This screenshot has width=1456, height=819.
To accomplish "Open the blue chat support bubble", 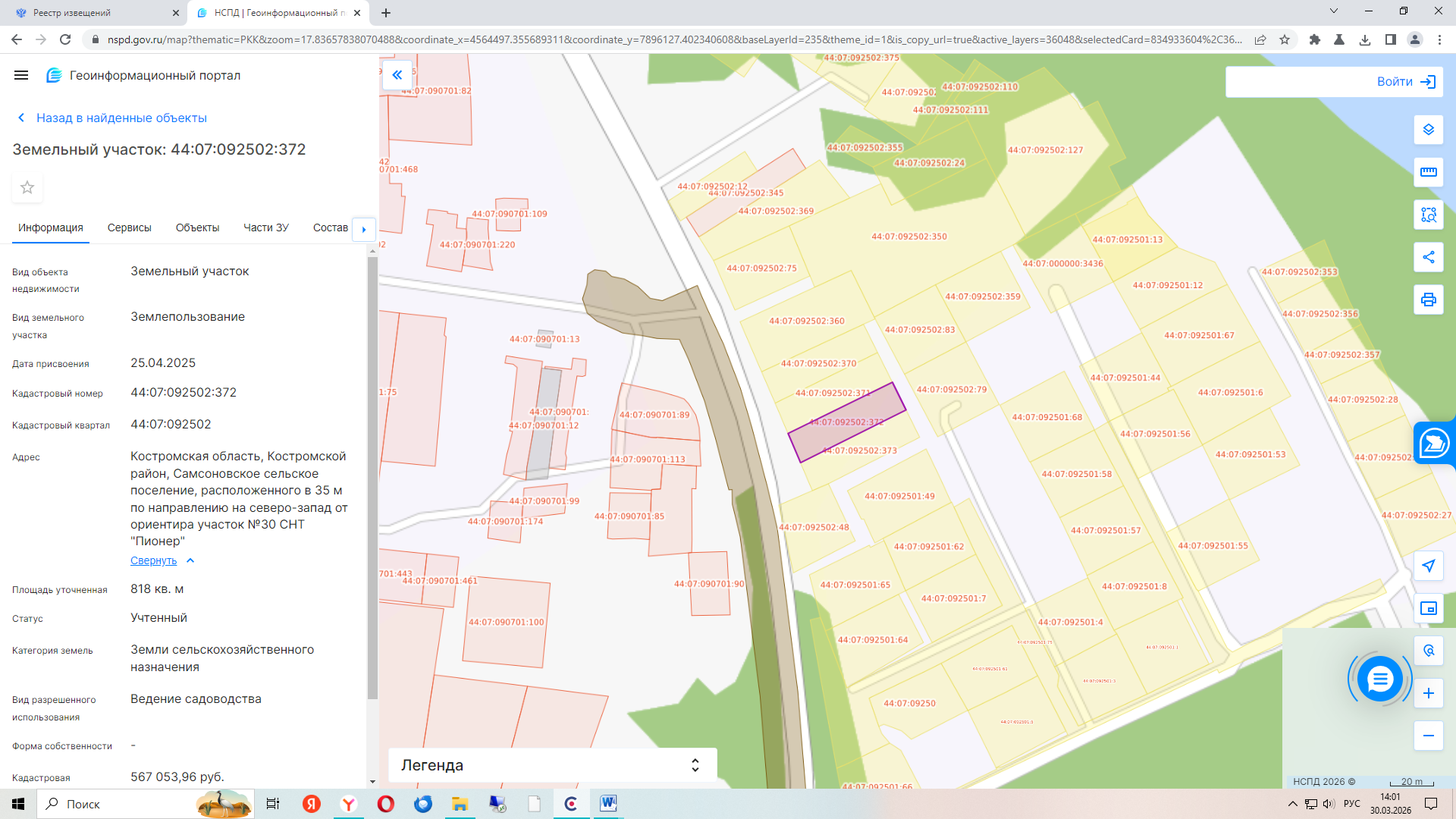I will (x=1379, y=679).
